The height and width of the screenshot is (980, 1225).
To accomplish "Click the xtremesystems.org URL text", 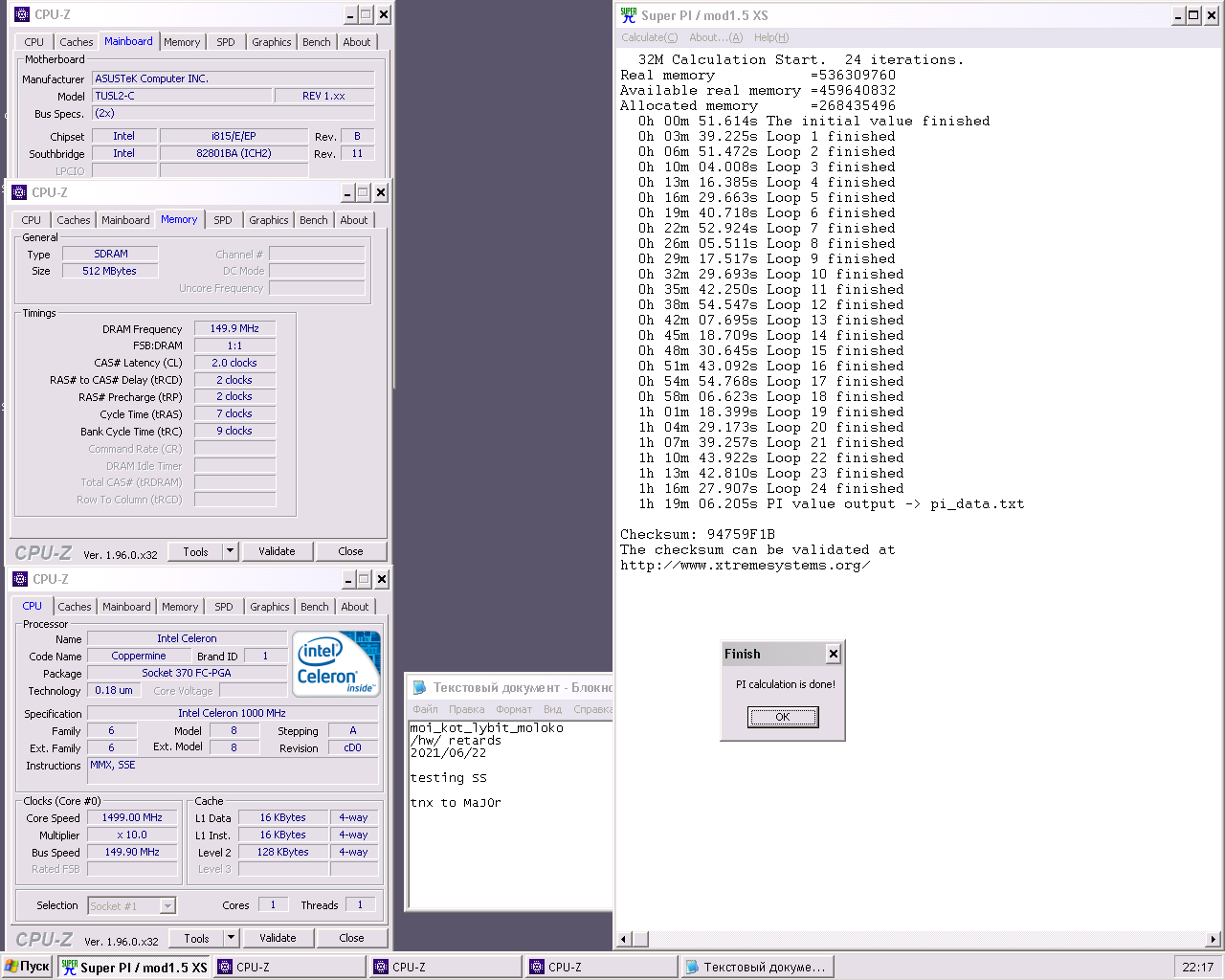I will [746, 565].
